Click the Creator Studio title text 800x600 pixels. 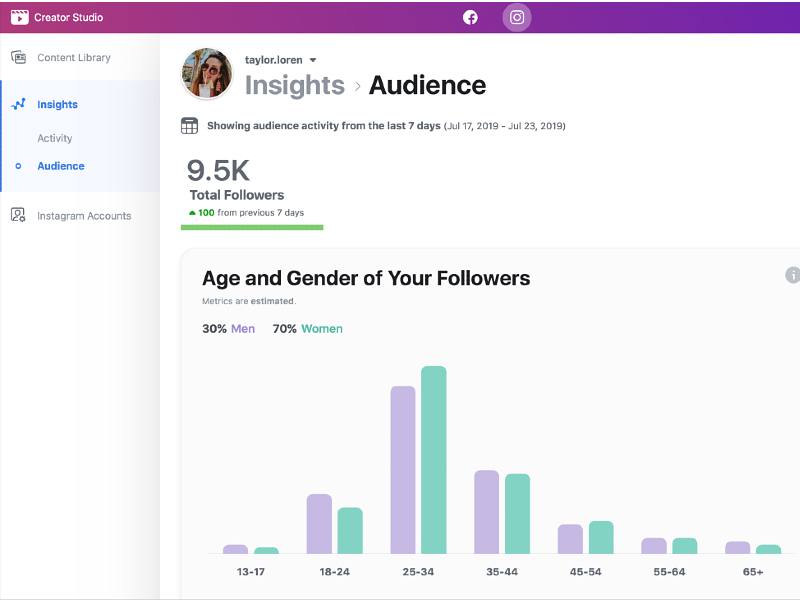68,17
